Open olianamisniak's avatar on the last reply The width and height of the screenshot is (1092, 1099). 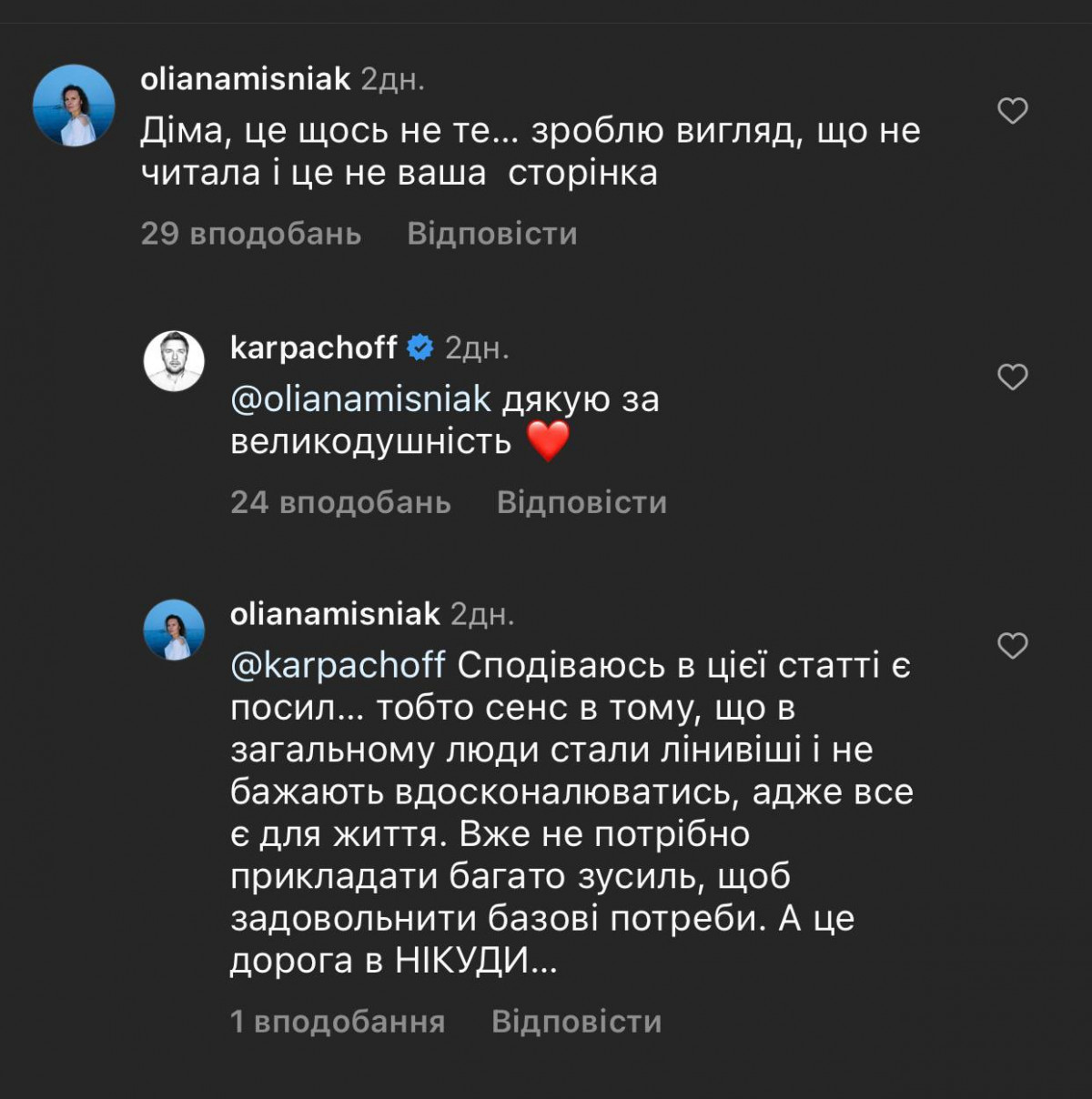pos(174,630)
